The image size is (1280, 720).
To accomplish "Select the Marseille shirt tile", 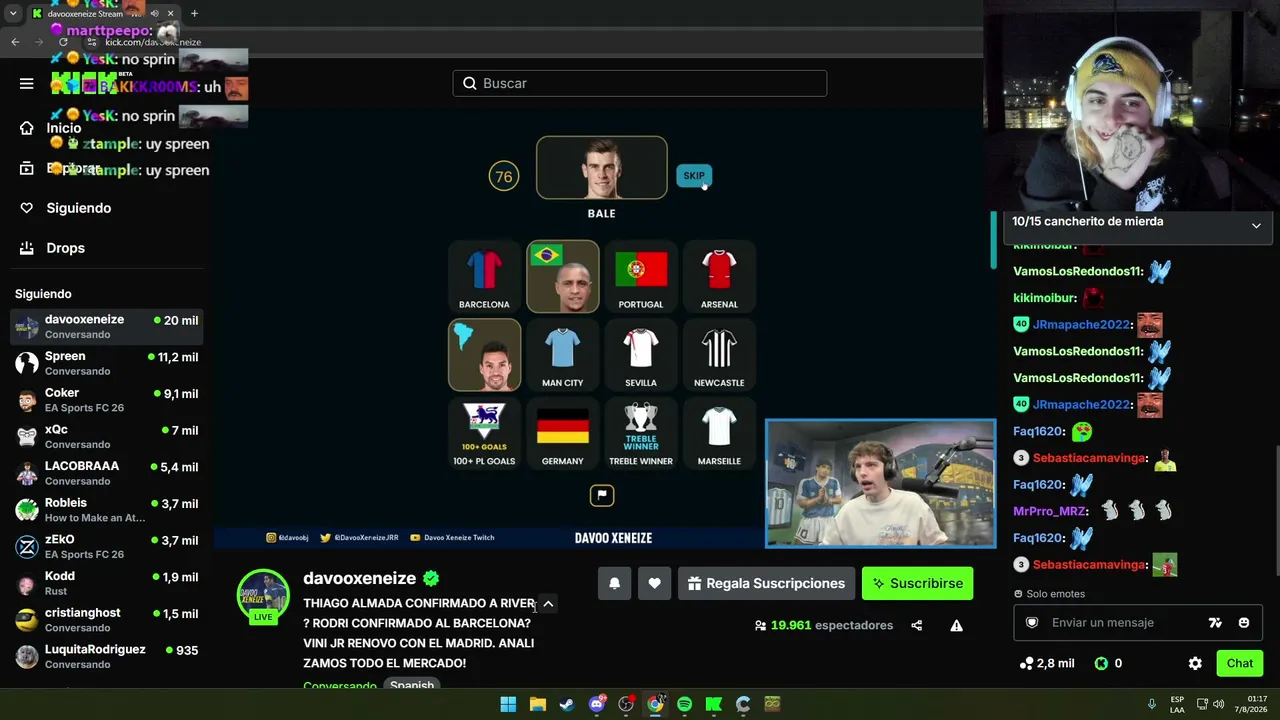I will tap(719, 434).
